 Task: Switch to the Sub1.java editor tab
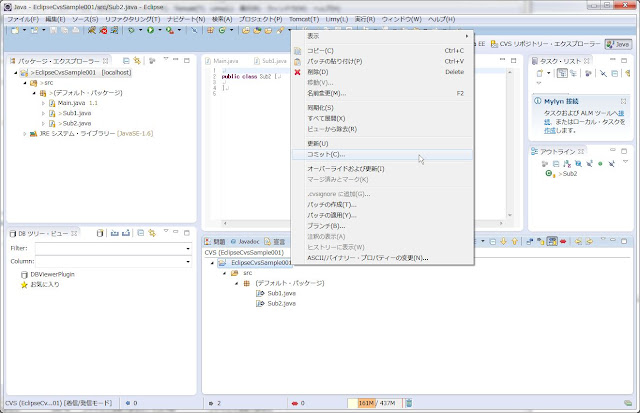coord(270,61)
